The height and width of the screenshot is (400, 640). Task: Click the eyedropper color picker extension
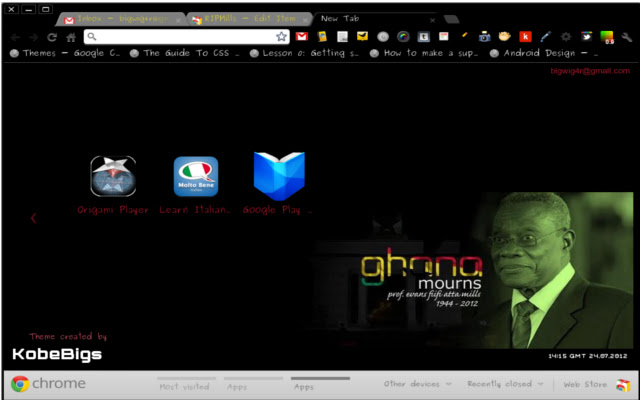tap(545, 37)
